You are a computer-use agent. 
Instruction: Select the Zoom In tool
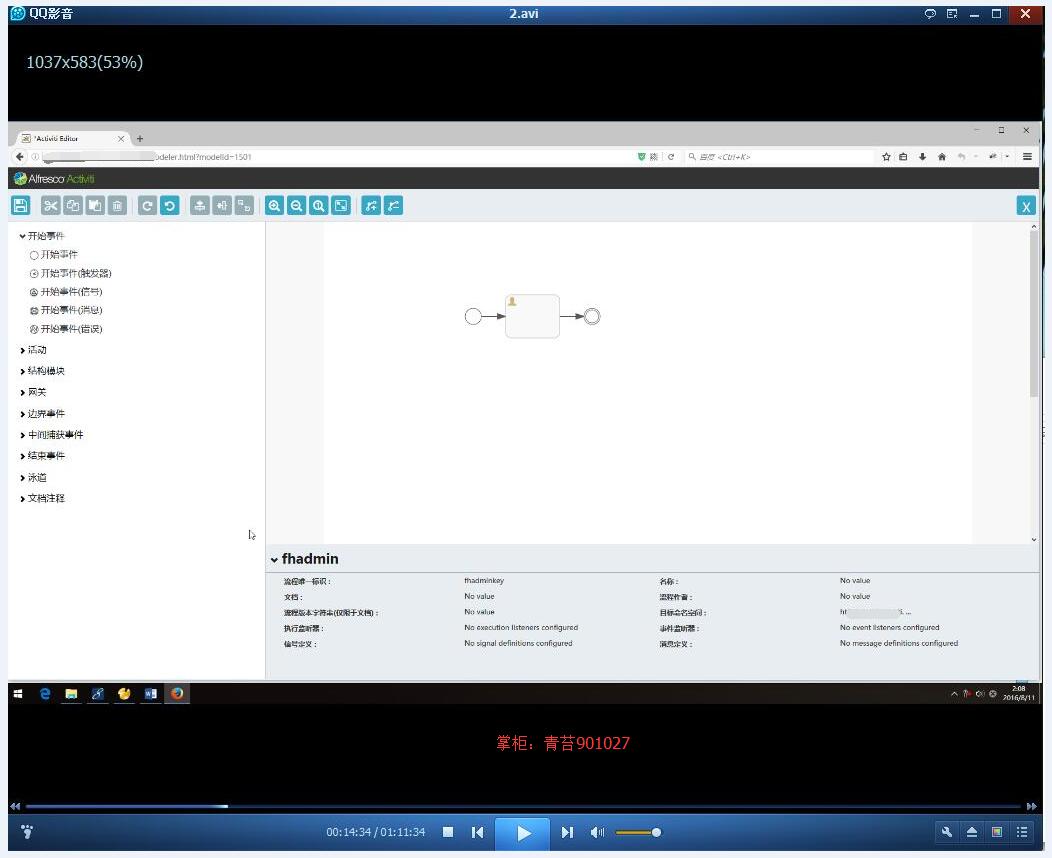[274, 205]
